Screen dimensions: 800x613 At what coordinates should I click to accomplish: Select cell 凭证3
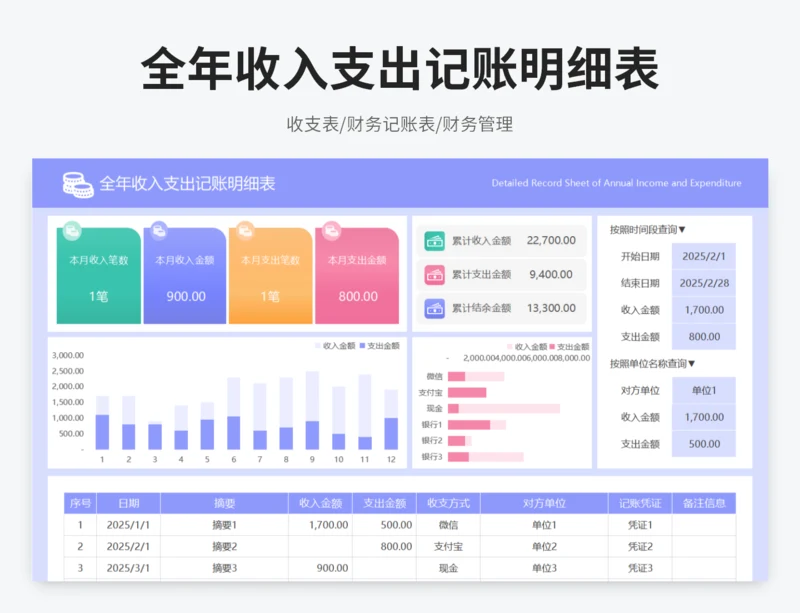(640, 568)
